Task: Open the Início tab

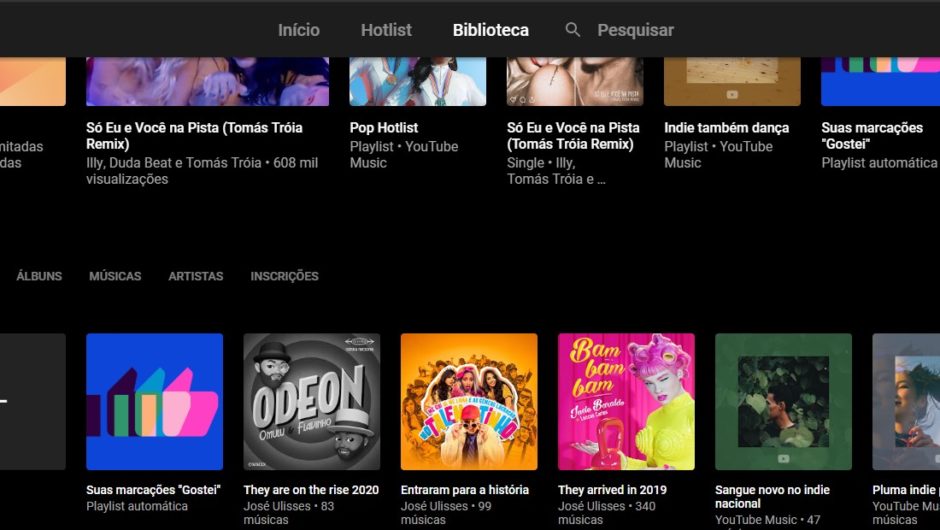Action: [299, 30]
